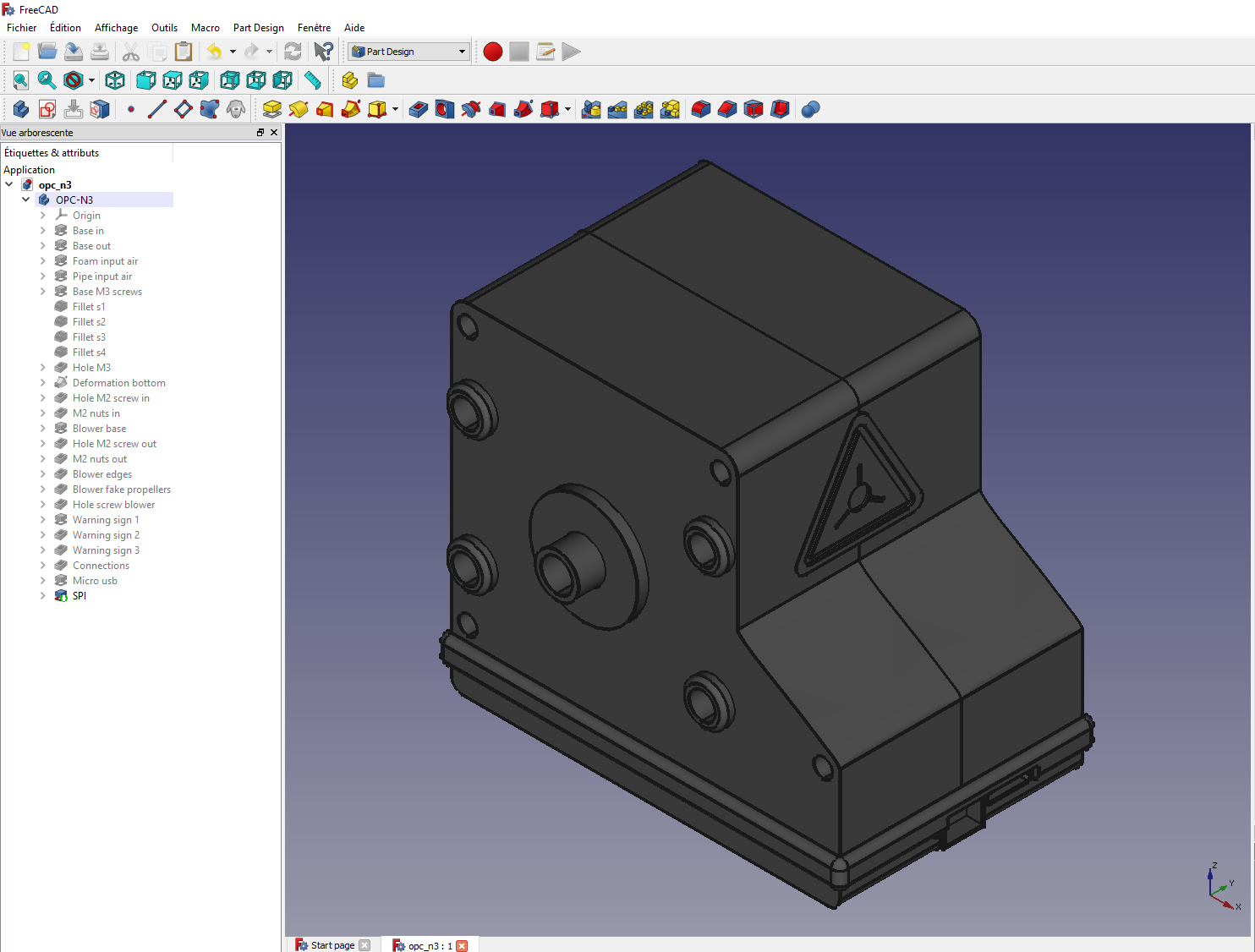Collapse the opc_n3 document node

click(9, 184)
